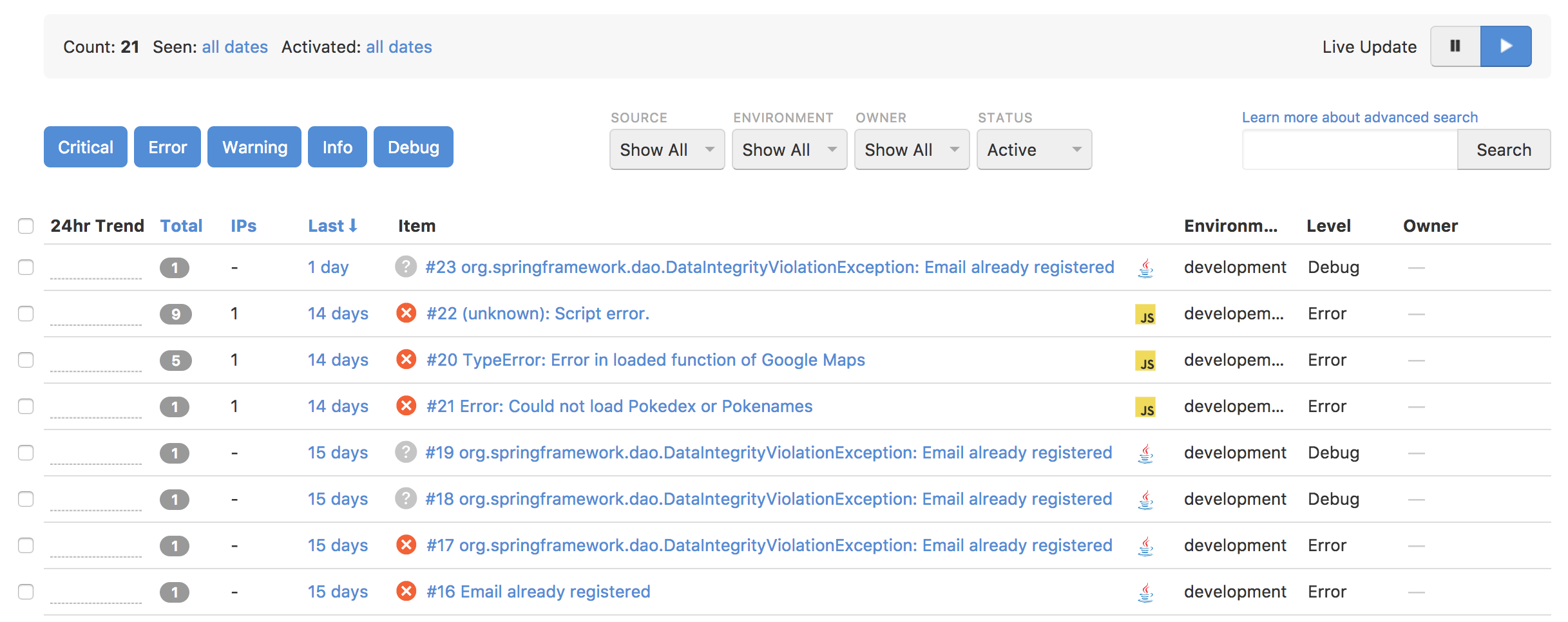Screen dimensions: 1568x622
Task: Click the 15 days link on item #16 row
Action: tap(338, 592)
